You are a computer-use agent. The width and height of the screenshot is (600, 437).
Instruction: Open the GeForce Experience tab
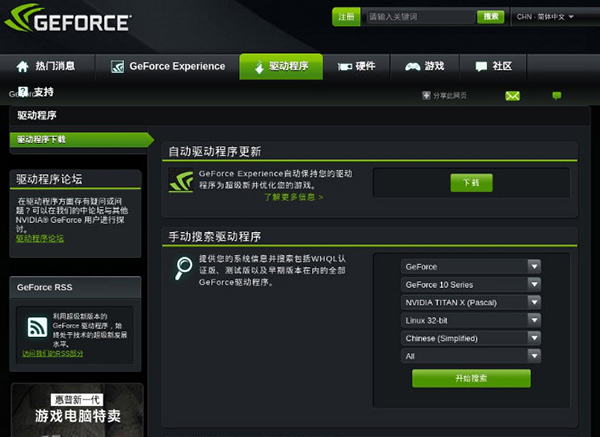point(168,67)
